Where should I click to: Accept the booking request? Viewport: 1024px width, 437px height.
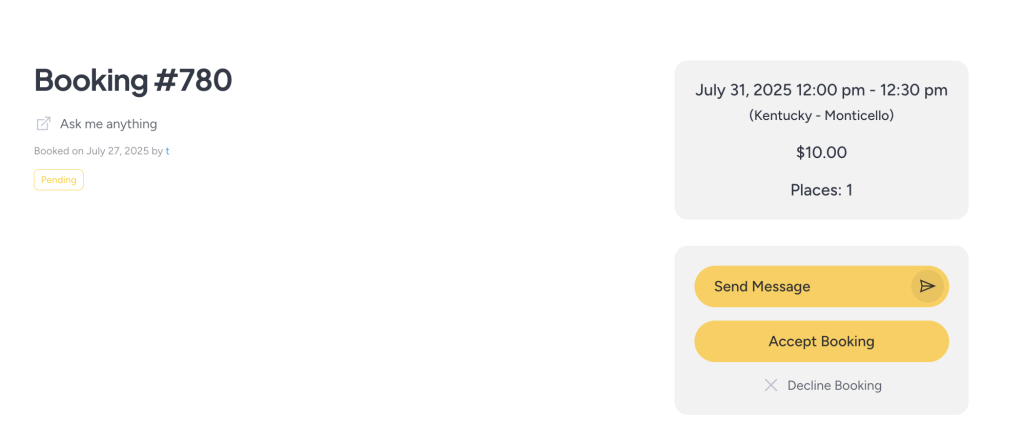click(822, 341)
